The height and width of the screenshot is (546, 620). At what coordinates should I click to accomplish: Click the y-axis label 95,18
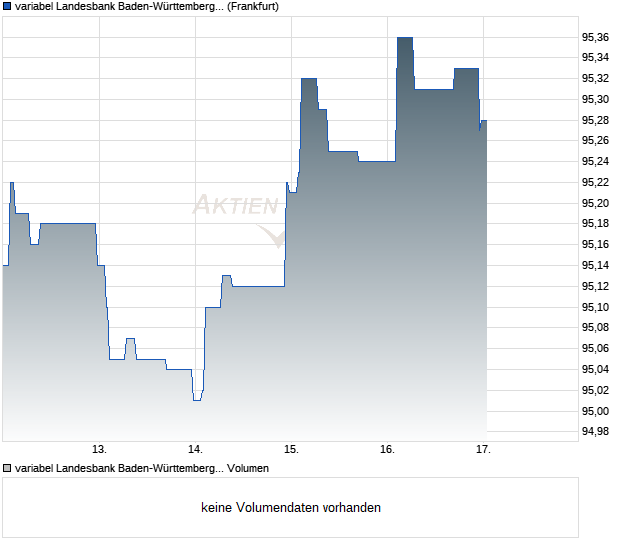tap(595, 224)
